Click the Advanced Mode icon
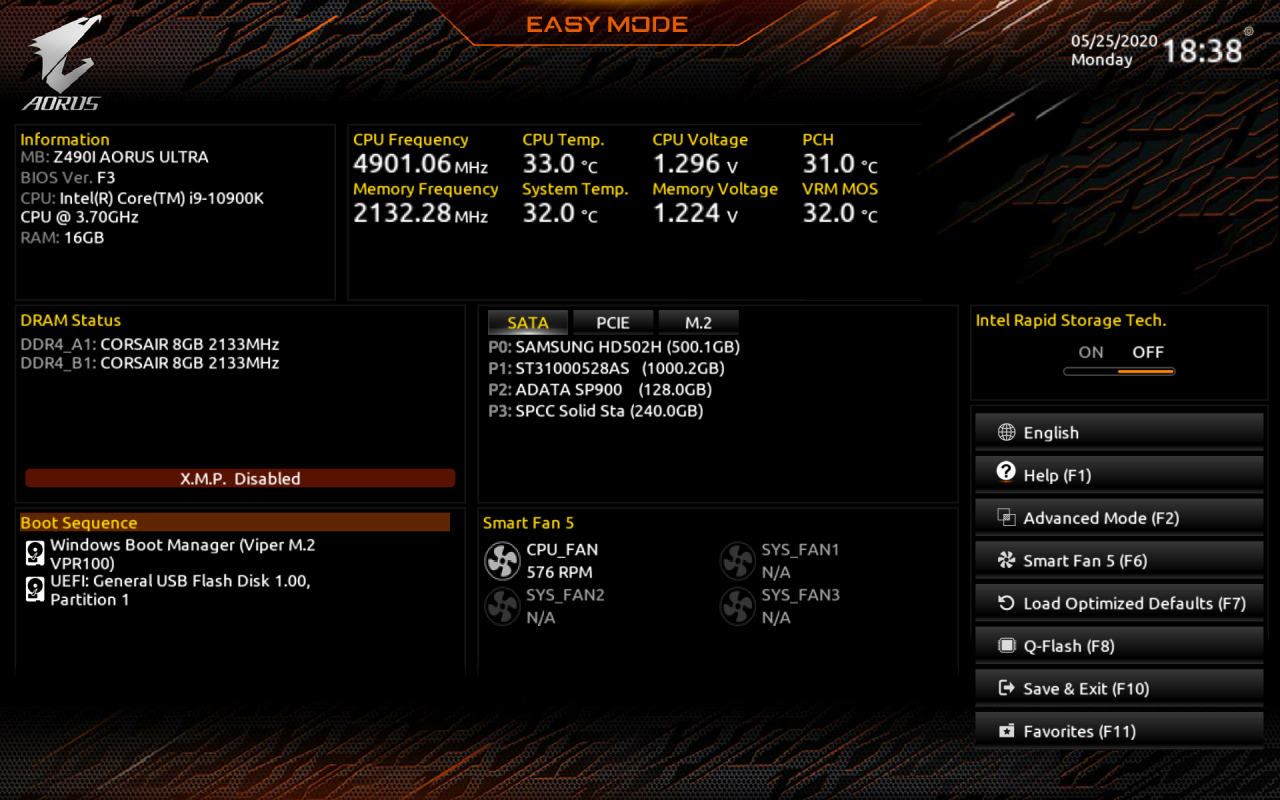Image resolution: width=1280 pixels, height=800 pixels. 1006,517
